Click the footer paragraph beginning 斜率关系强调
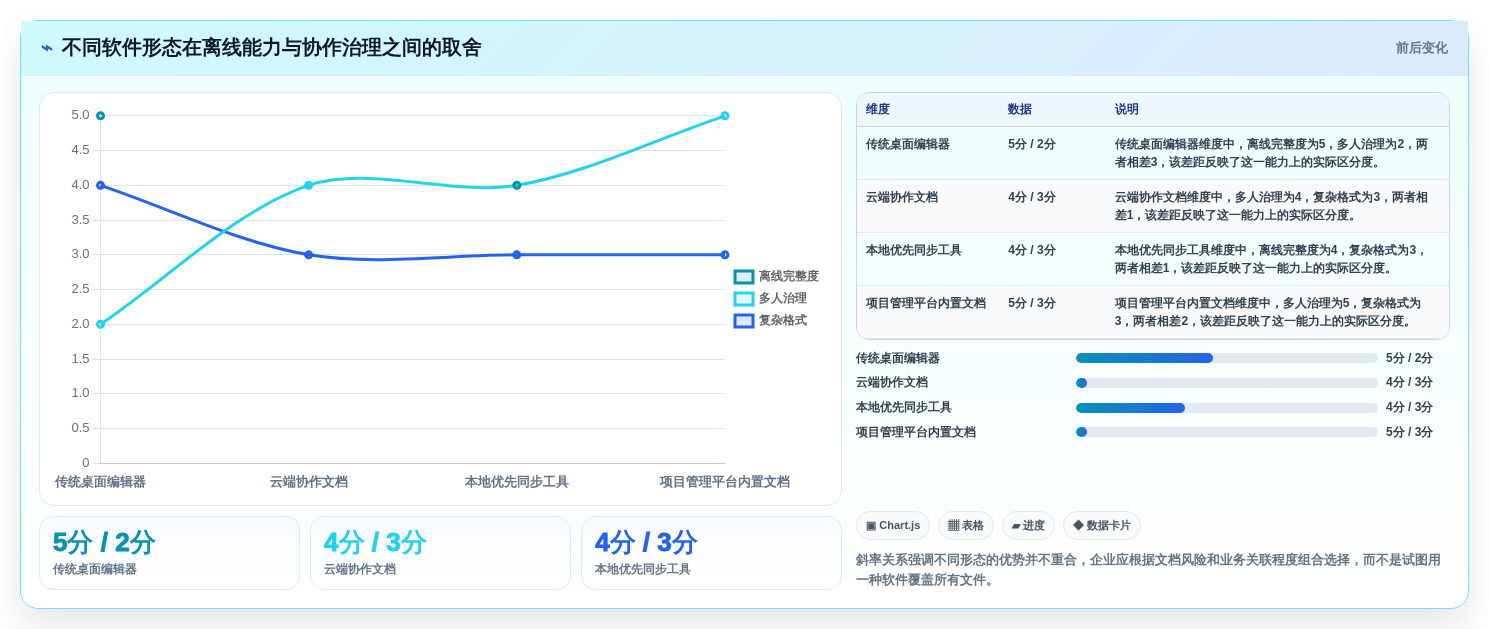This screenshot has height=629, width=1489. 1152,570
